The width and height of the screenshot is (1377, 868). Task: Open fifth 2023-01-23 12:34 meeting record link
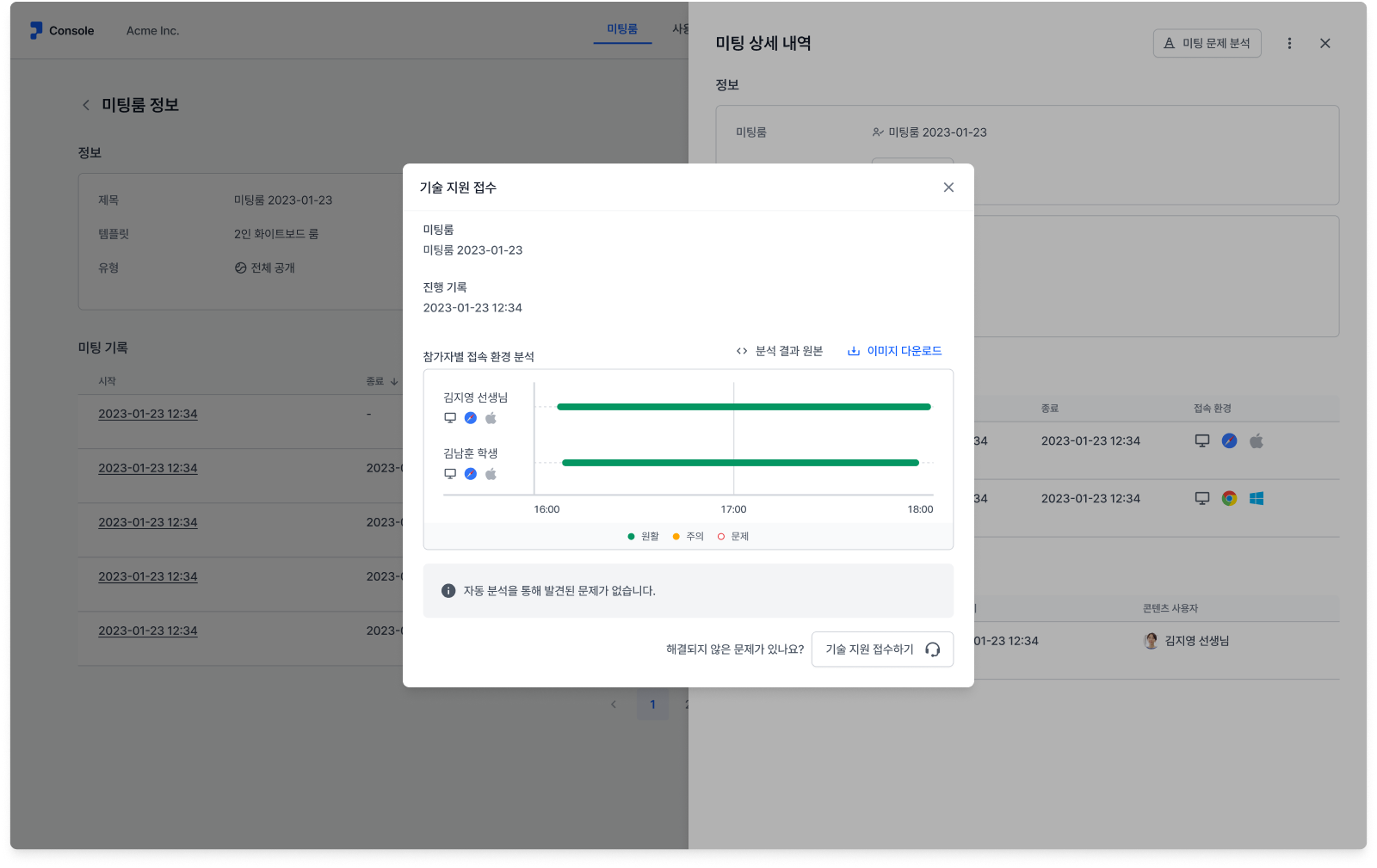[148, 631]
